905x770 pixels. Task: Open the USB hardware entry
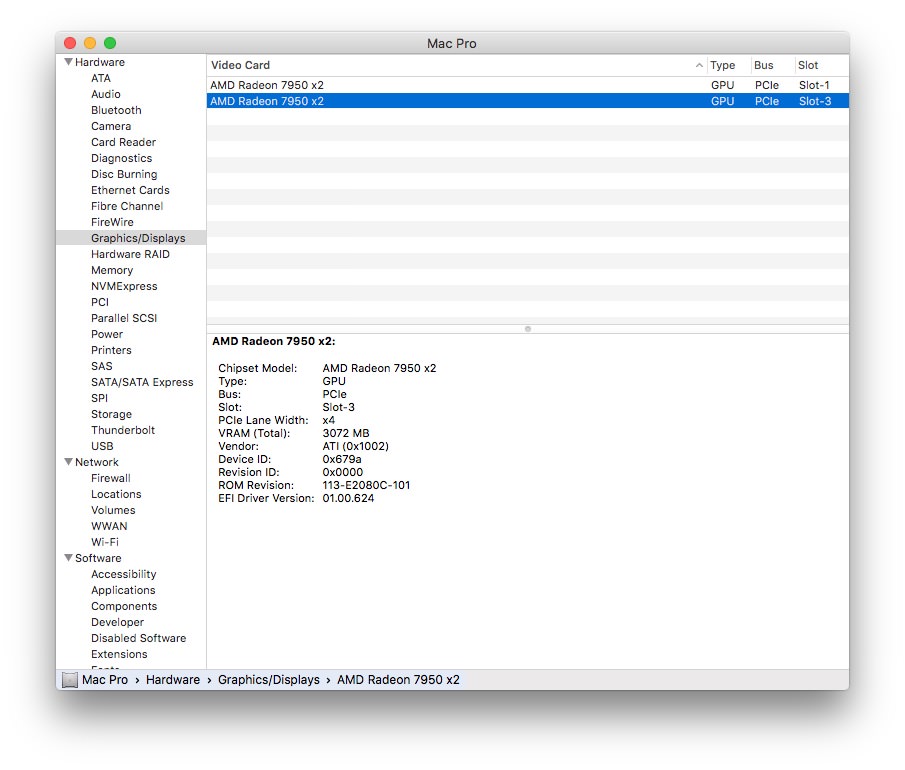pos(102,446)
